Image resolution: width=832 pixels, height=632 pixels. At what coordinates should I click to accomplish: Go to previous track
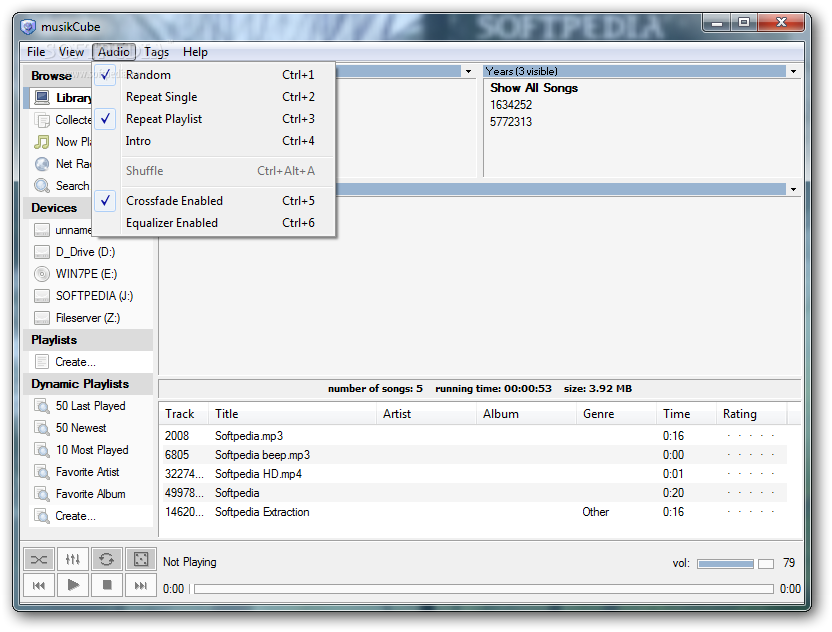click(x=39, y=585)
